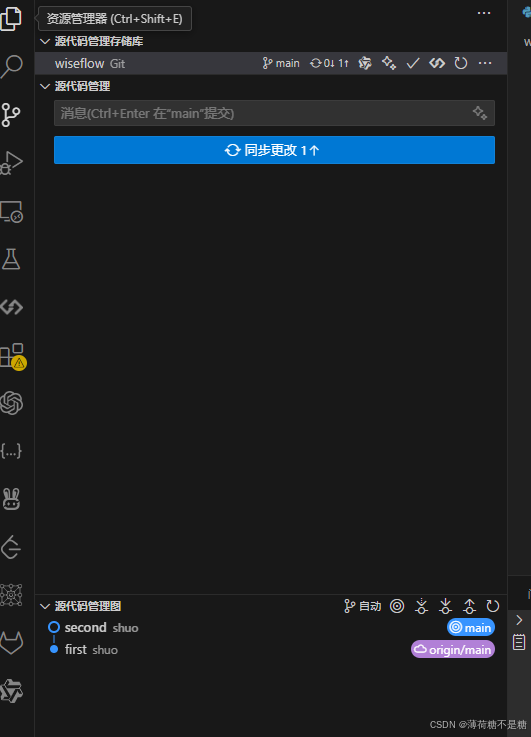
Task: Open the Remote Explorer icon
Action: click(x=11, y=212)
